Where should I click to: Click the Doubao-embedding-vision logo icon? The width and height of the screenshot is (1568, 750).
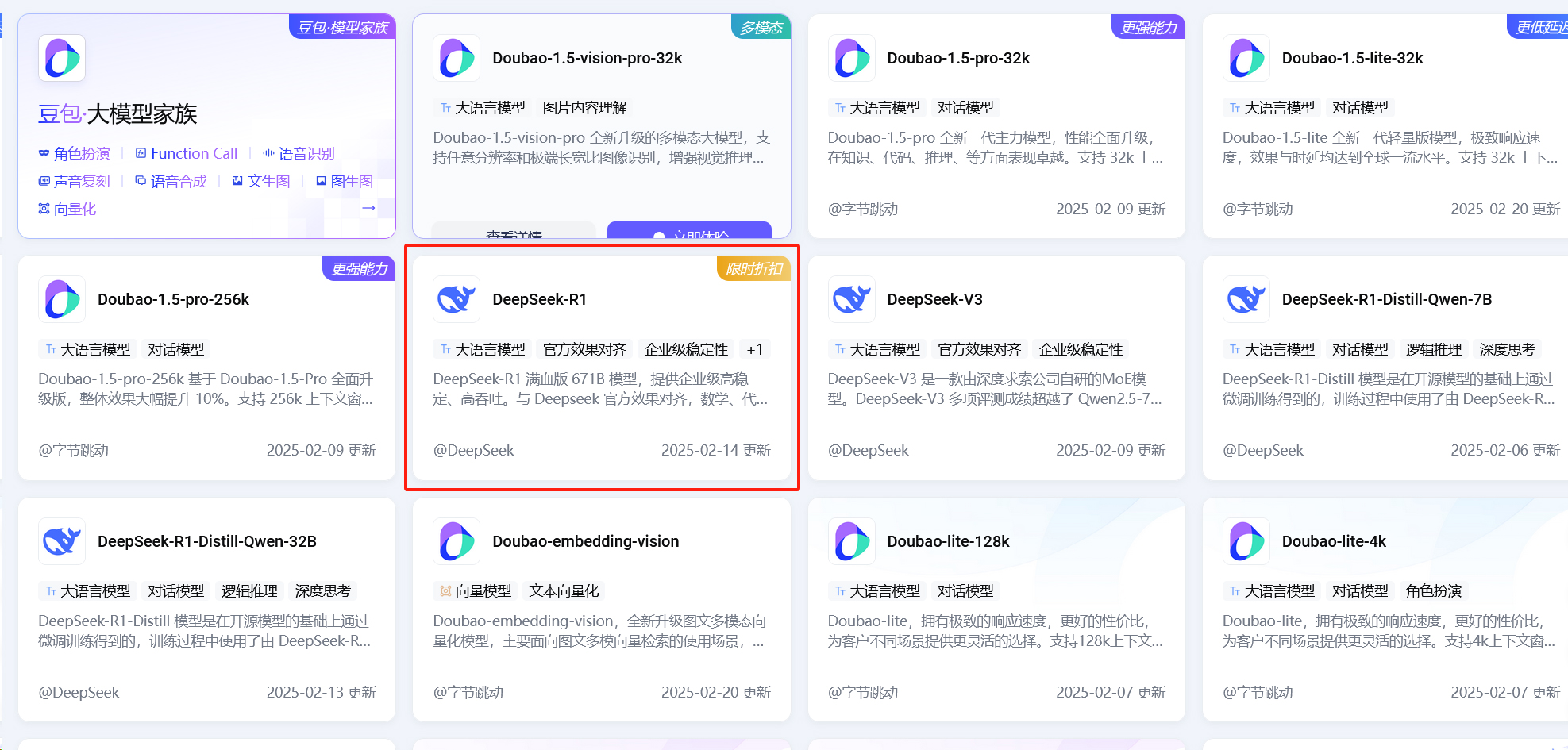457,541
